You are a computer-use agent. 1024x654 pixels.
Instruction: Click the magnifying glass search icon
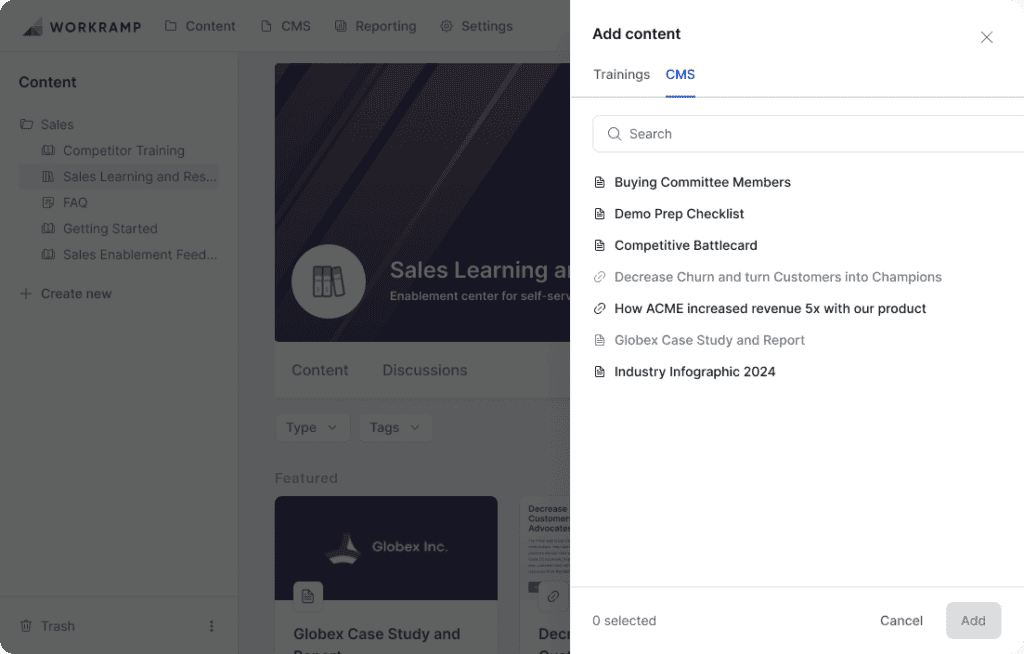click(x=614, y=134)
